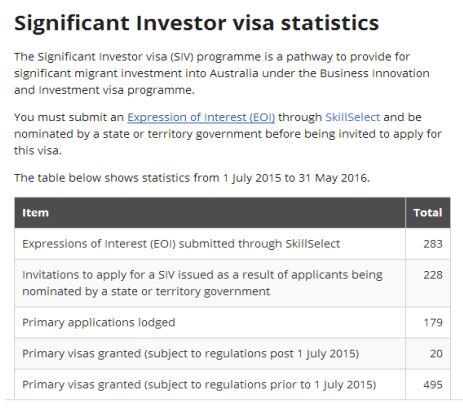463x410 pixels.
Task: Click the 495 total value
Action: 433,384
